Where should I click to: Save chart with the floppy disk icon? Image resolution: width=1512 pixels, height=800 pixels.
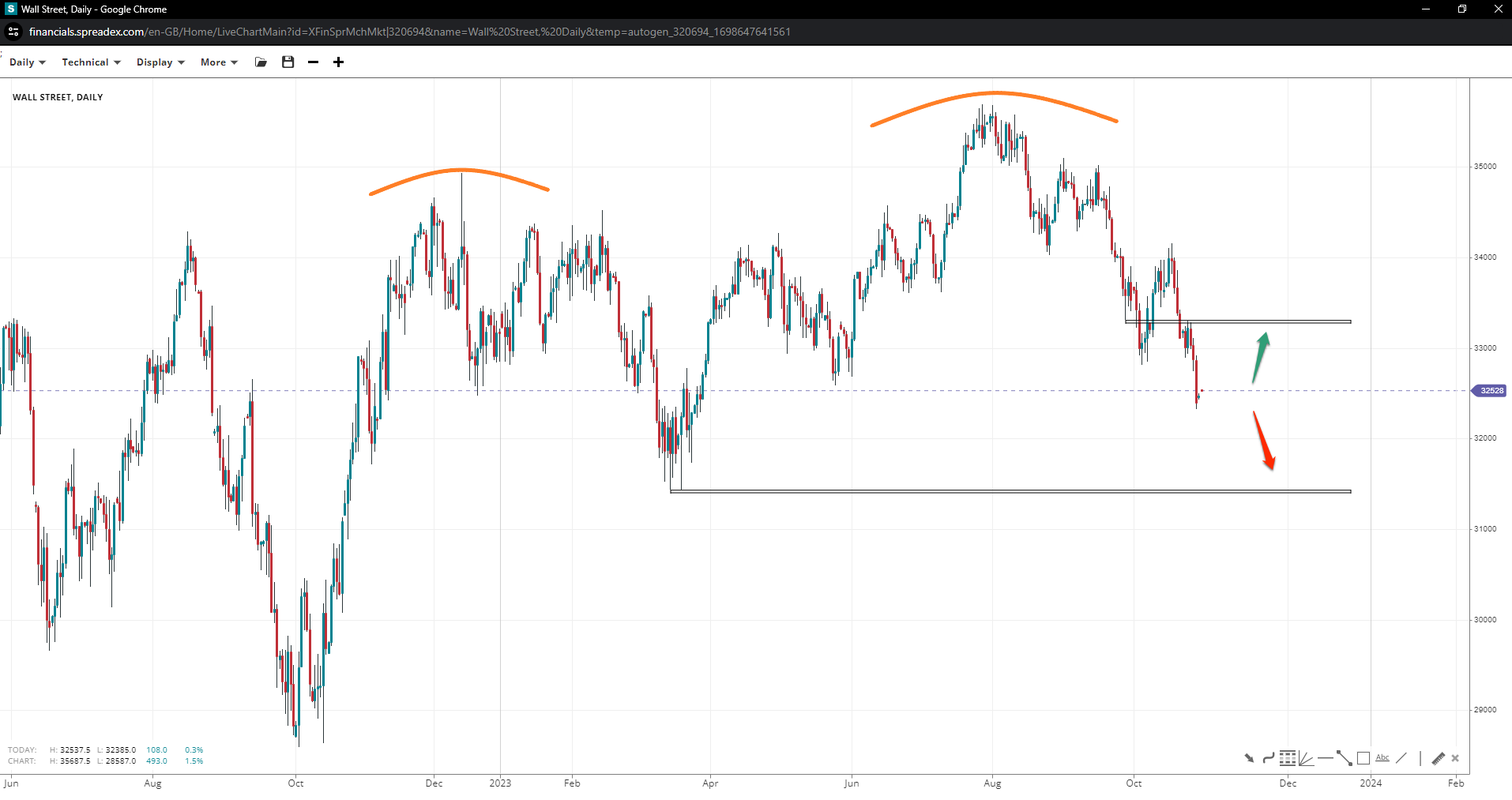coord(288,62)
